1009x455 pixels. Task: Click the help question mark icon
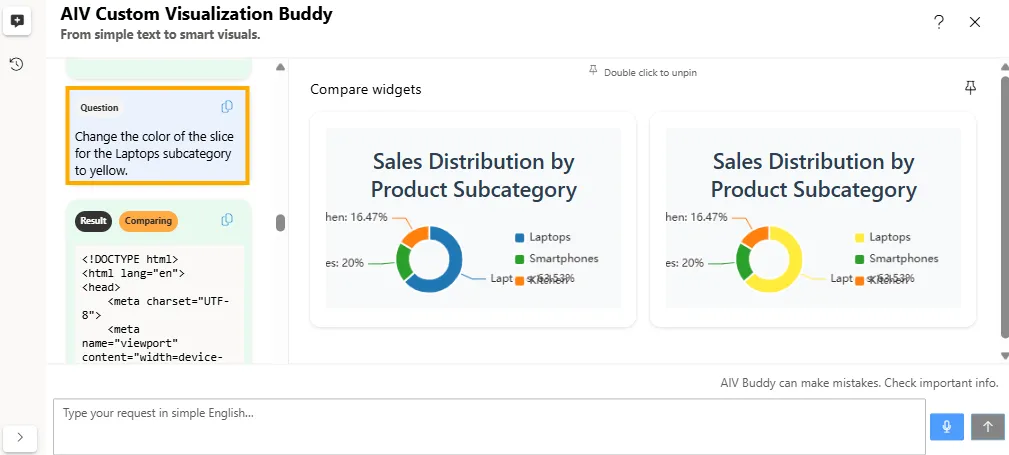(938, 22)
